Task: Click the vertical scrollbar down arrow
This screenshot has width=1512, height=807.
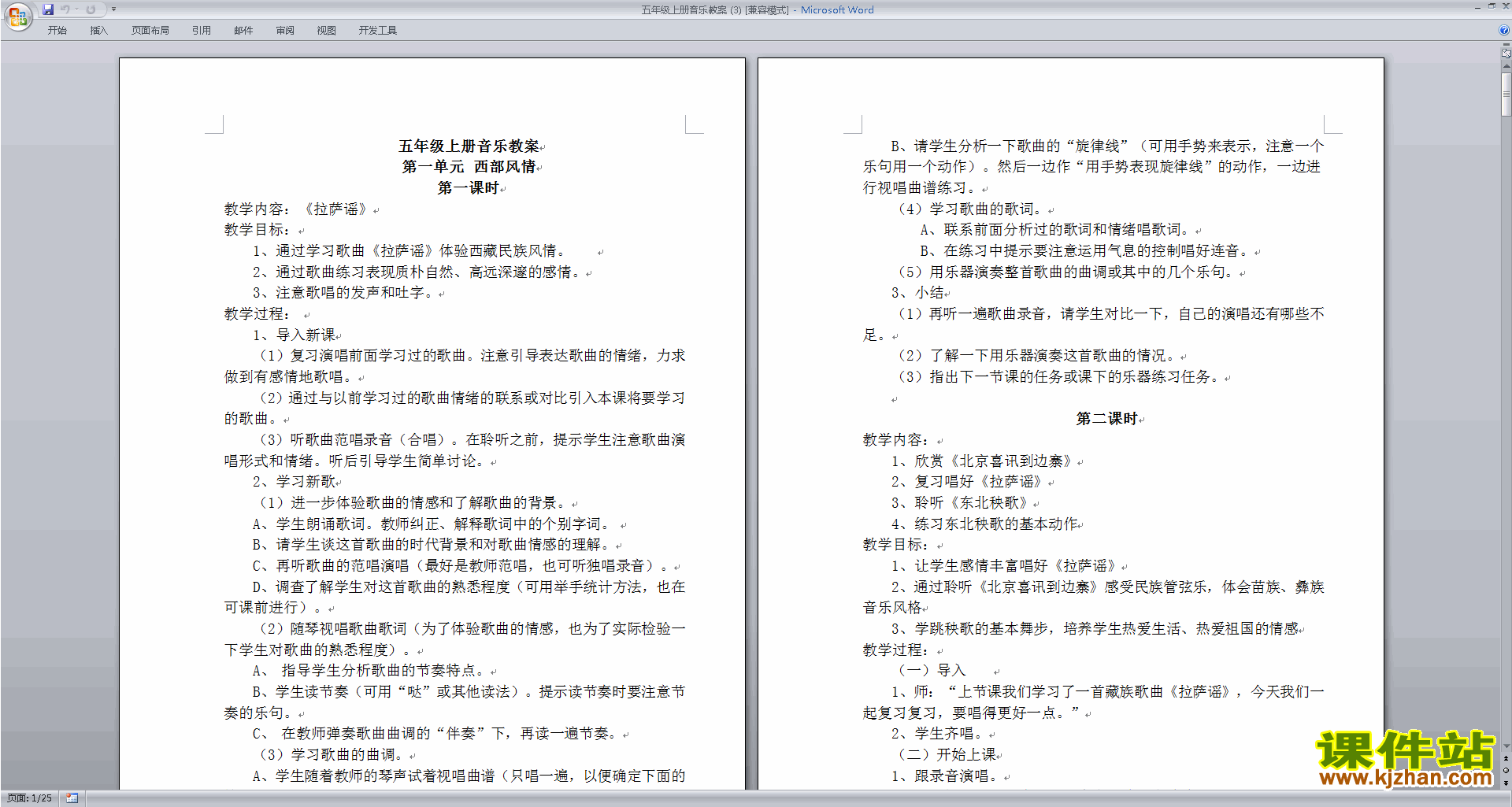Action: [1506, 746]
